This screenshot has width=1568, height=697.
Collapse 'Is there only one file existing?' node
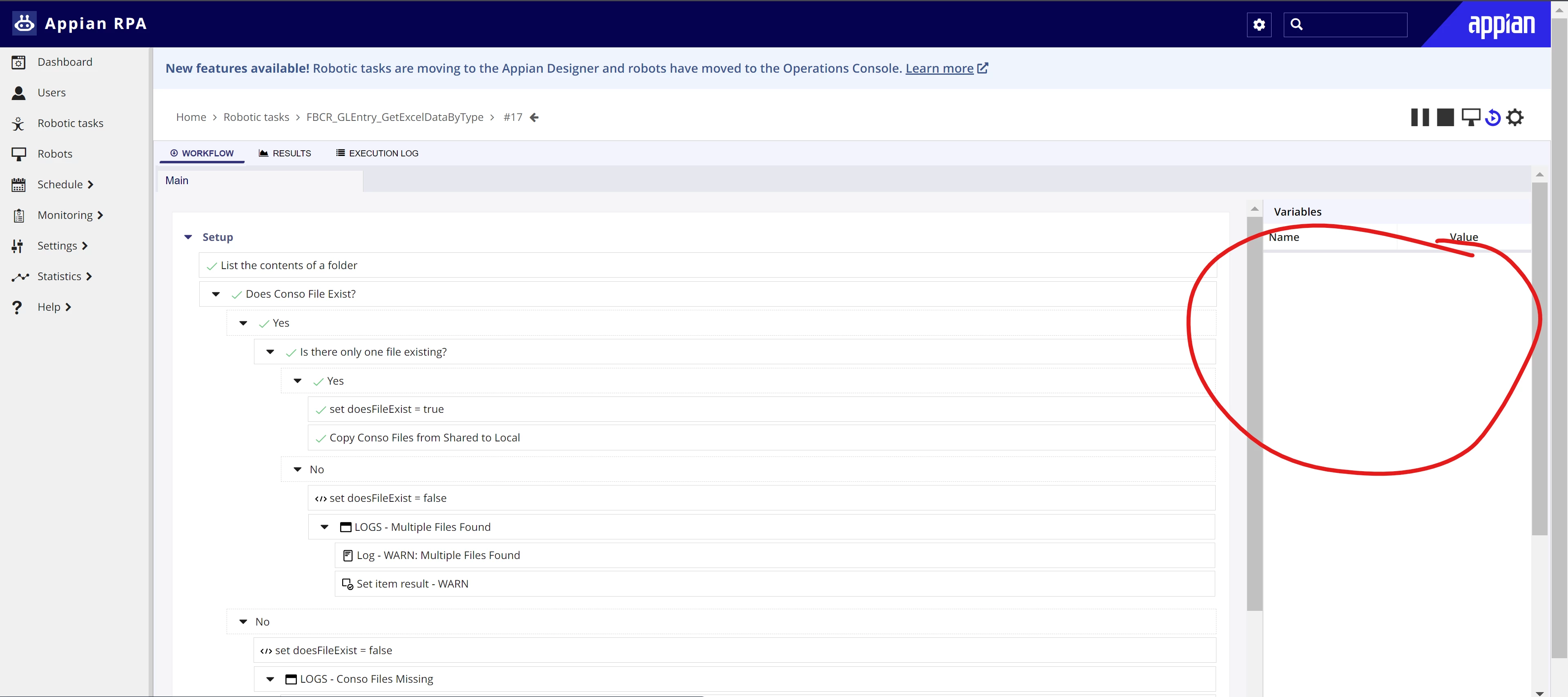click(270, 352)
